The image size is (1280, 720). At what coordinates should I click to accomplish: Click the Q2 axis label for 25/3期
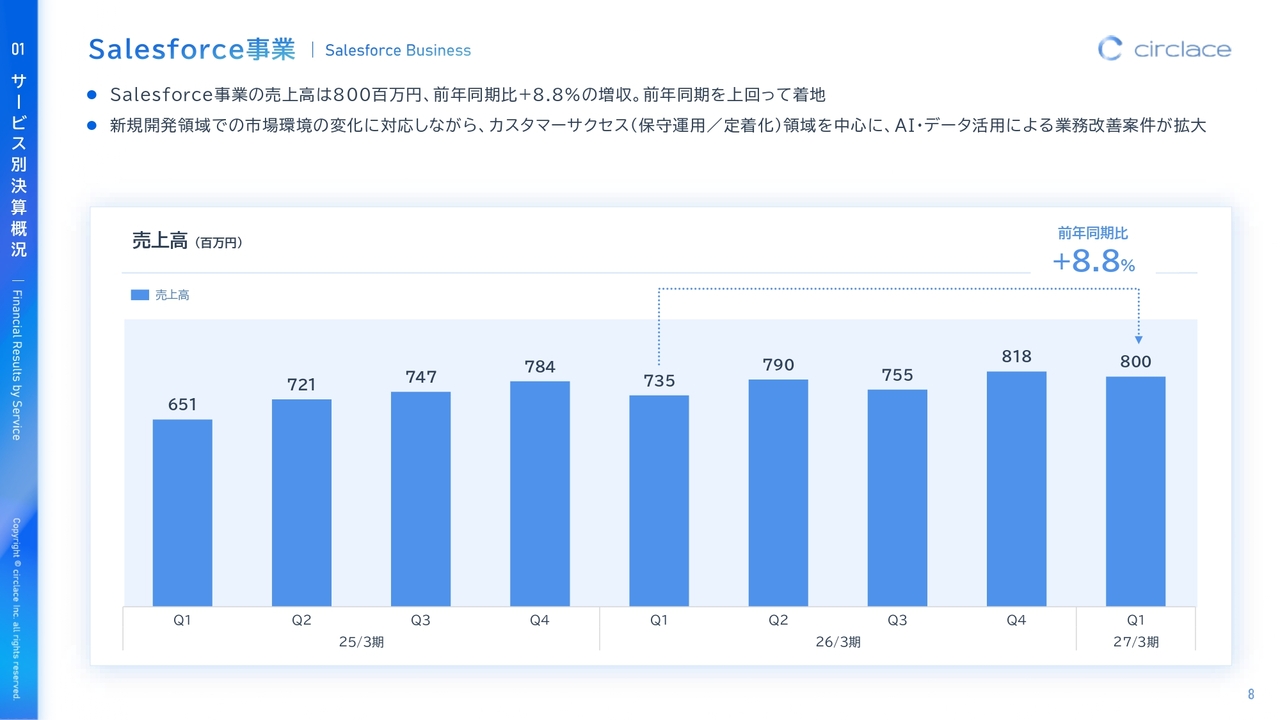tap(301, 620)
